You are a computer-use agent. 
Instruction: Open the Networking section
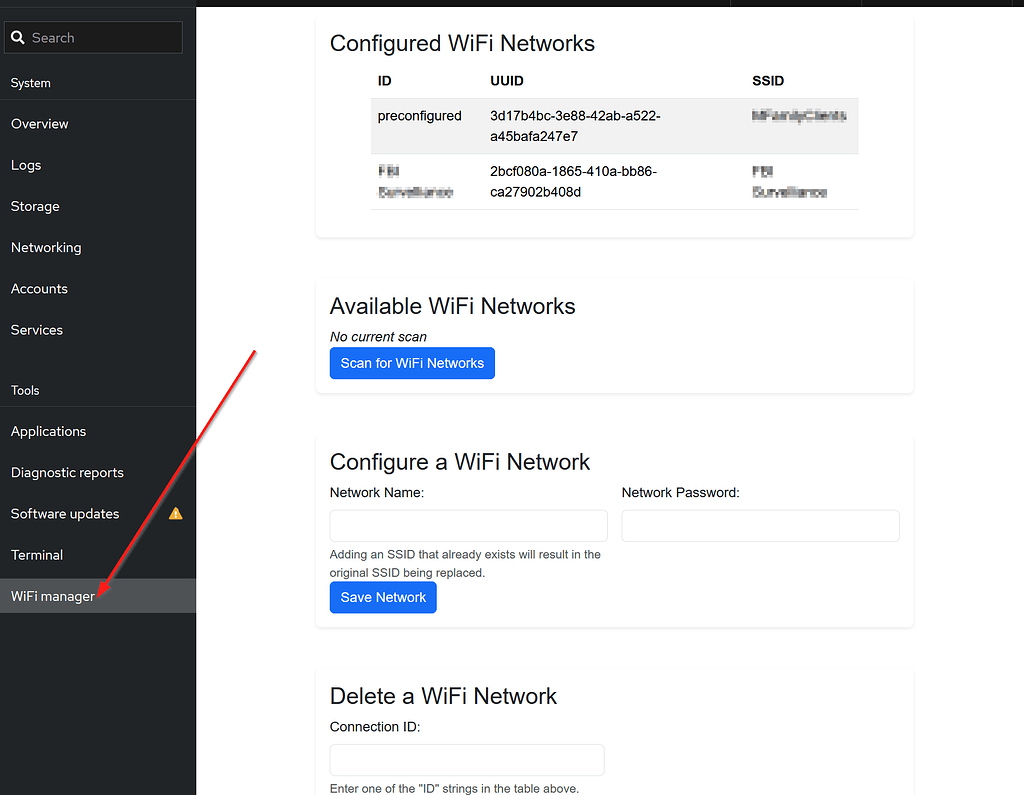(46, 247)
